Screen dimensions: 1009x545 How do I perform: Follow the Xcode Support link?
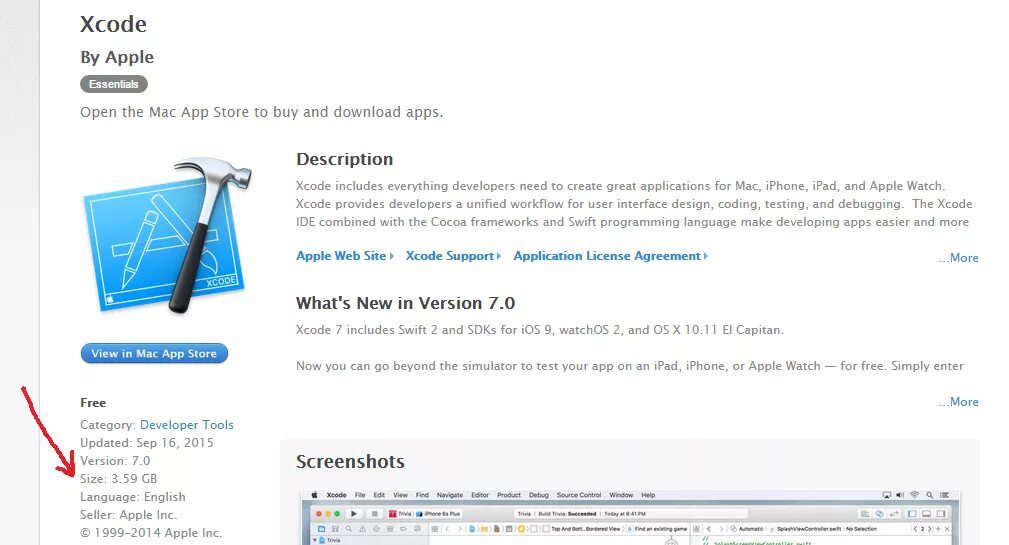pos(452,255)
